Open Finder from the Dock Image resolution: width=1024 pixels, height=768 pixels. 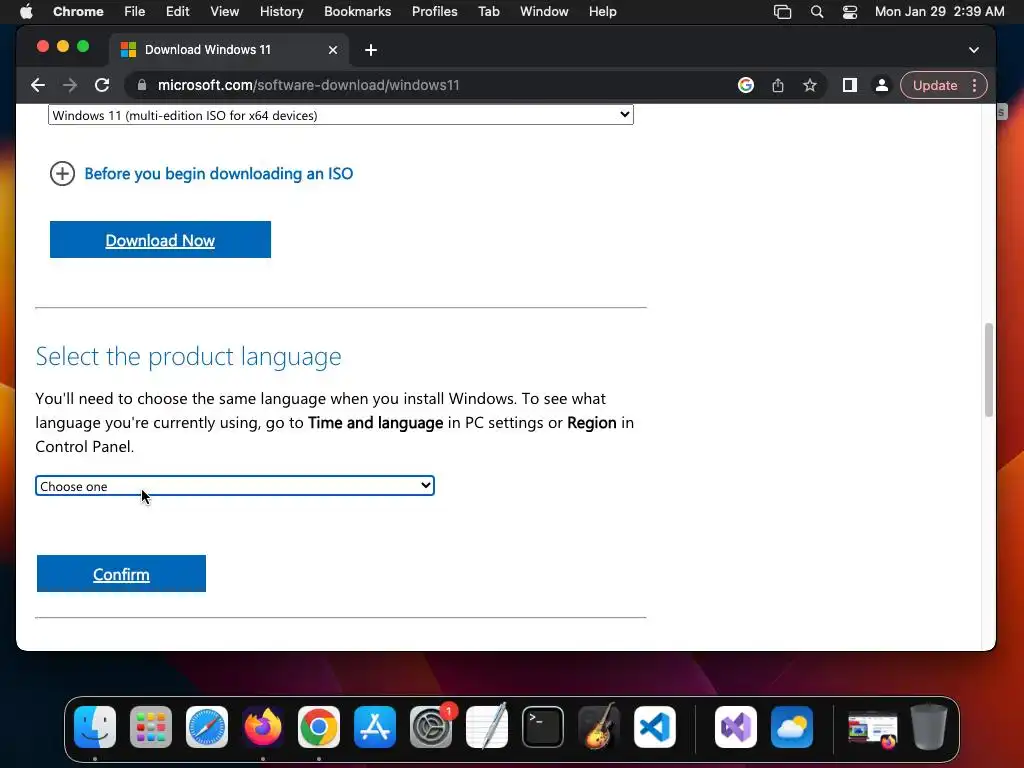[95, 727]
